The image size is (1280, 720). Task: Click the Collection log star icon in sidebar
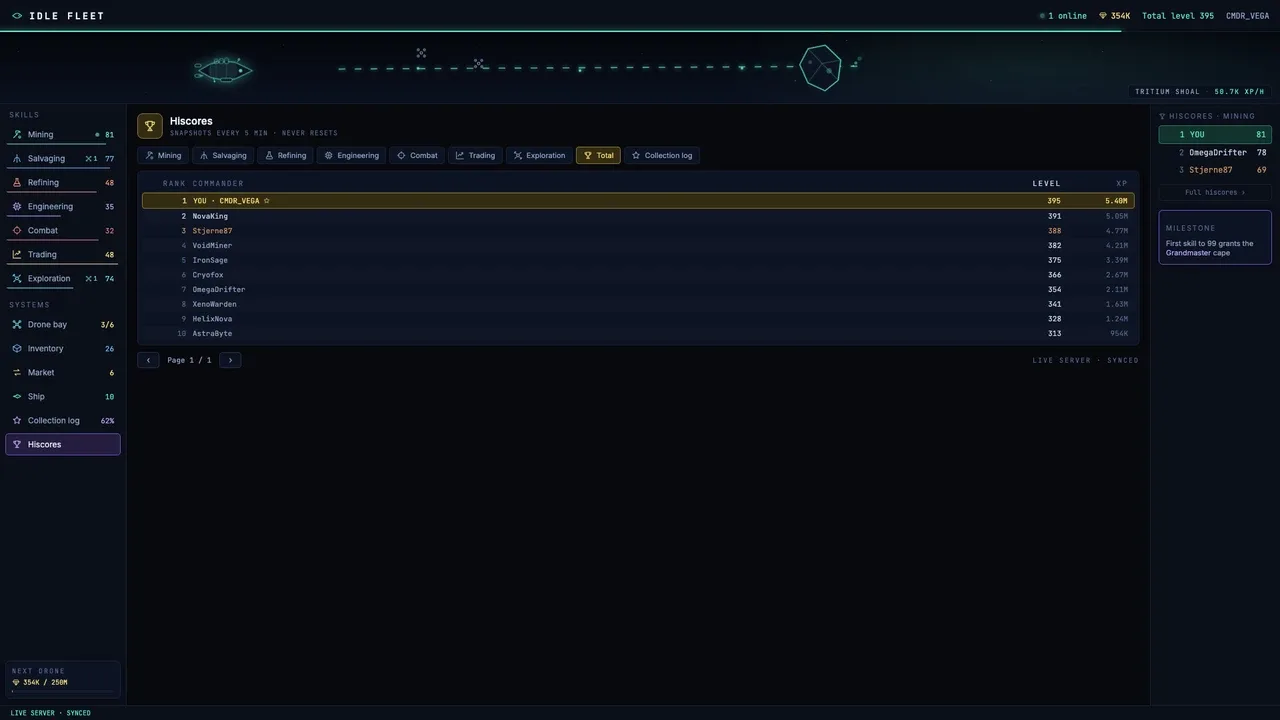pyautogui.click(x=17, y=421)
